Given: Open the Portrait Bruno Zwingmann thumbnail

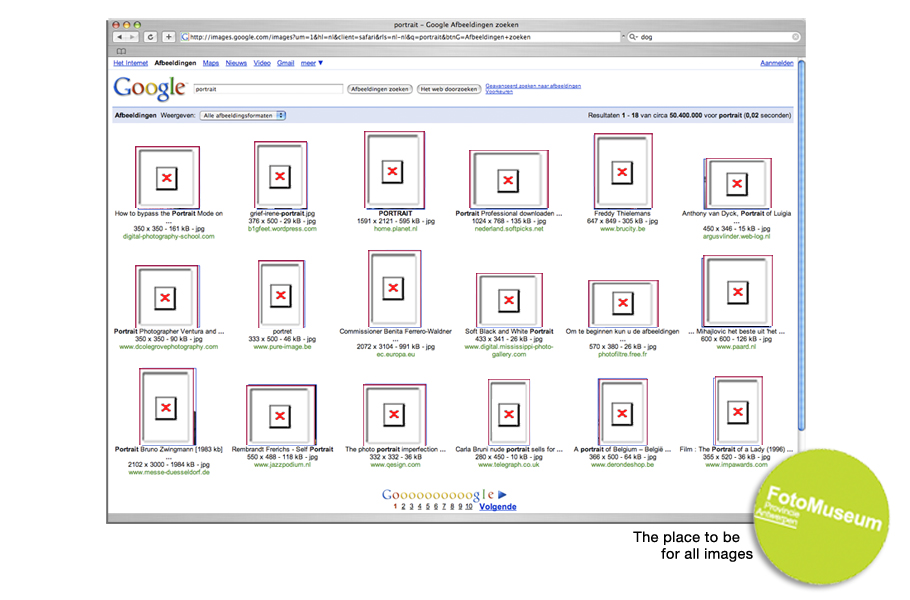Looking at the screenshot, I should [167, 406].
